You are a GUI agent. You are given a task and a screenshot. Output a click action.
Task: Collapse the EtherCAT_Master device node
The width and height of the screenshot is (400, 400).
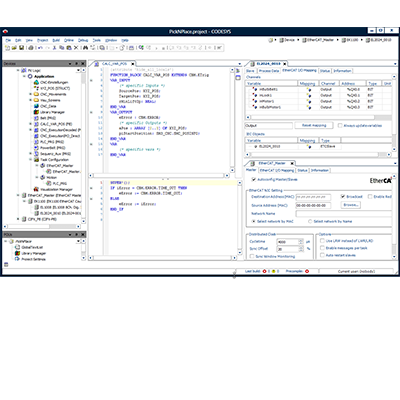(x=18, y=195)
